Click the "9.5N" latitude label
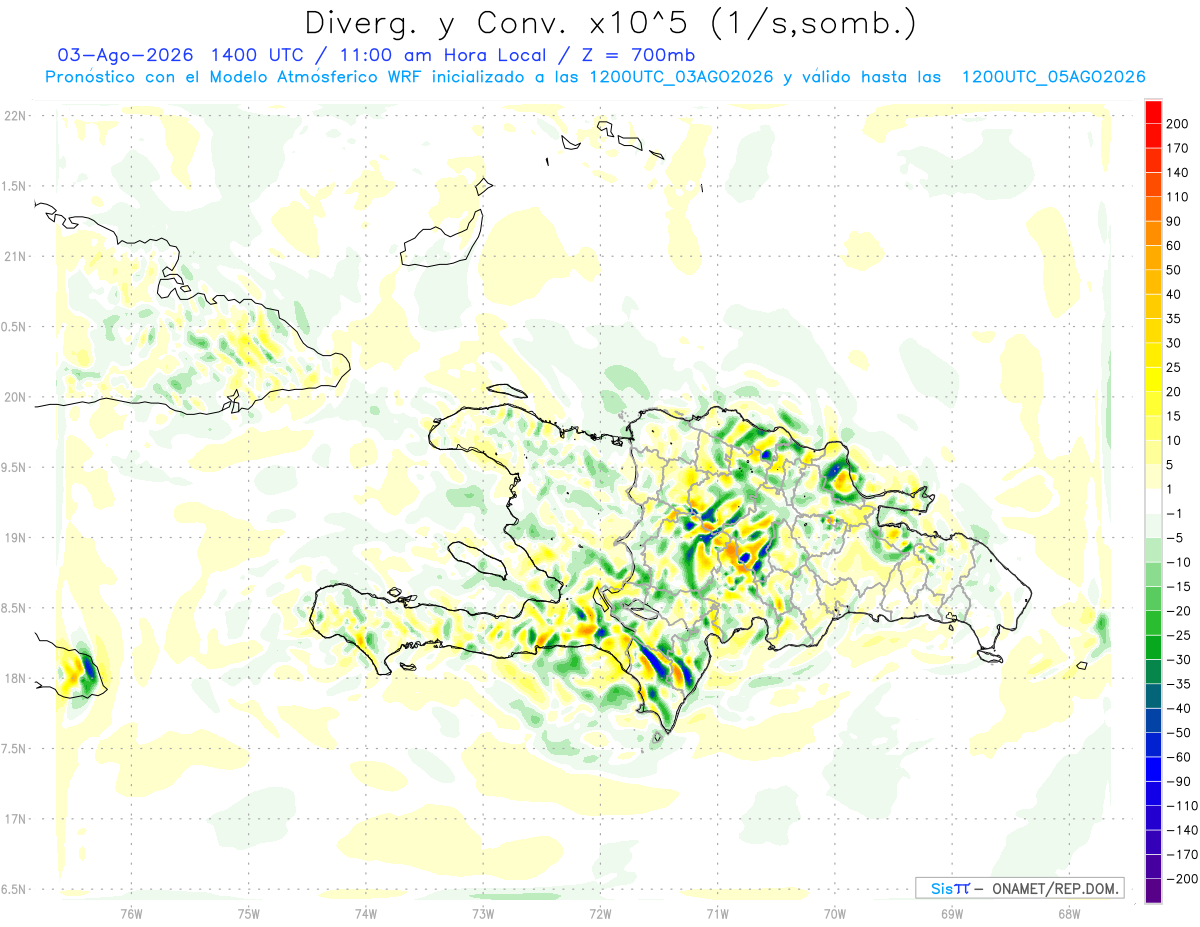The width and height of the screenshot is (1200, 927). click(14, 467)
